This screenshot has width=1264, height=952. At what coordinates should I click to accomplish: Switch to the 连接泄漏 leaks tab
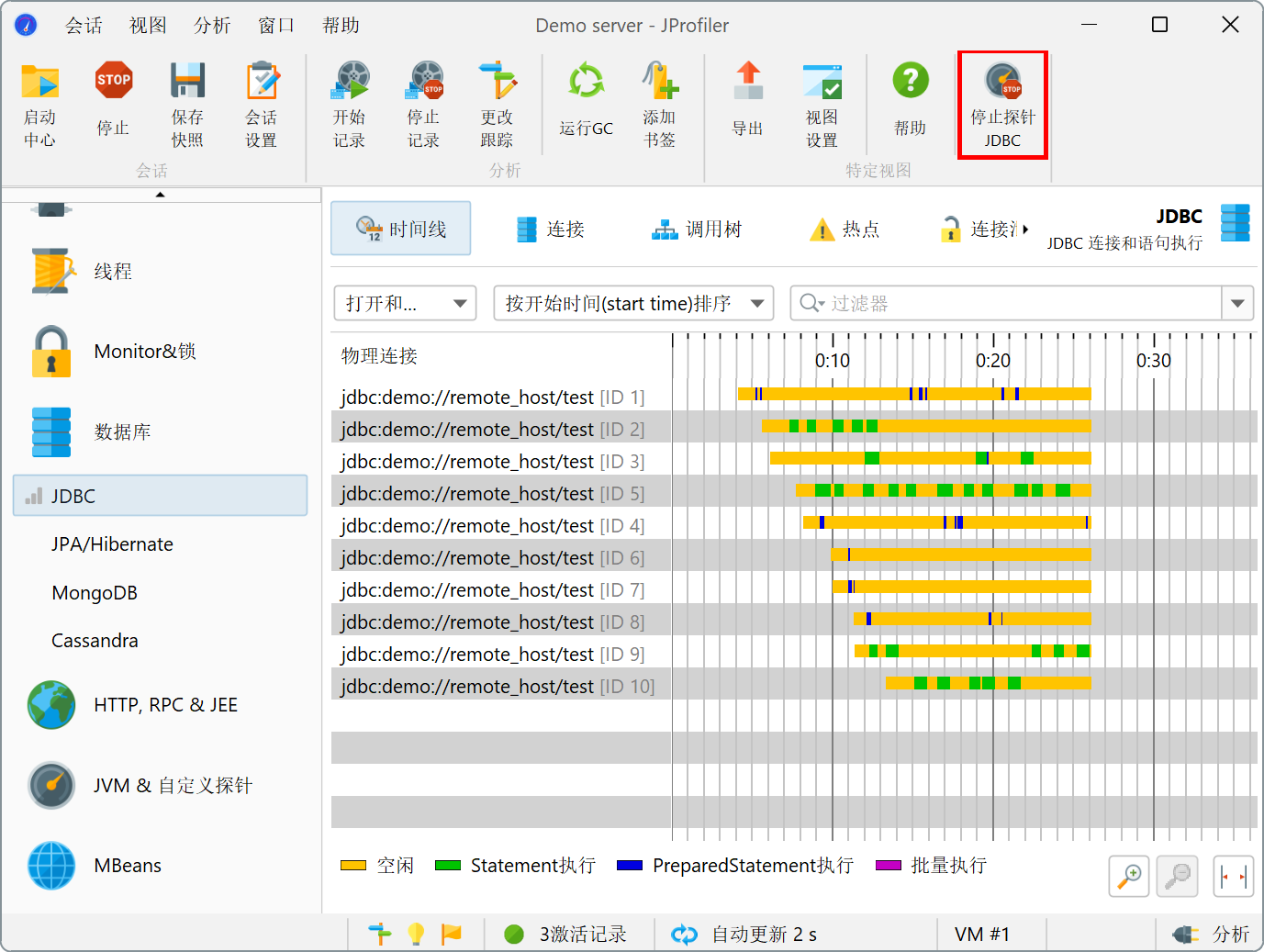click(979, 230)
